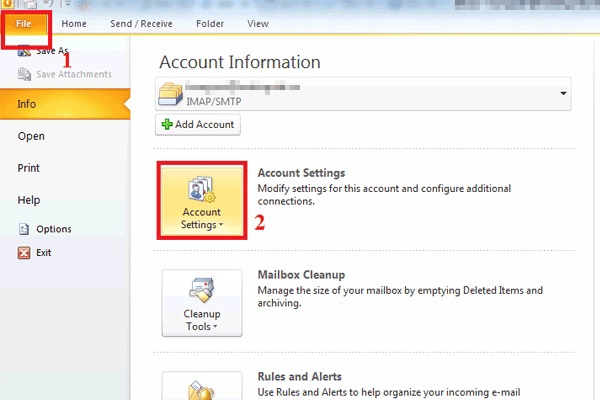600x400 pixels.
Task: Open the Cleanup Tools dropdown button
Action: pyautogui.click(x=202, y=303)
